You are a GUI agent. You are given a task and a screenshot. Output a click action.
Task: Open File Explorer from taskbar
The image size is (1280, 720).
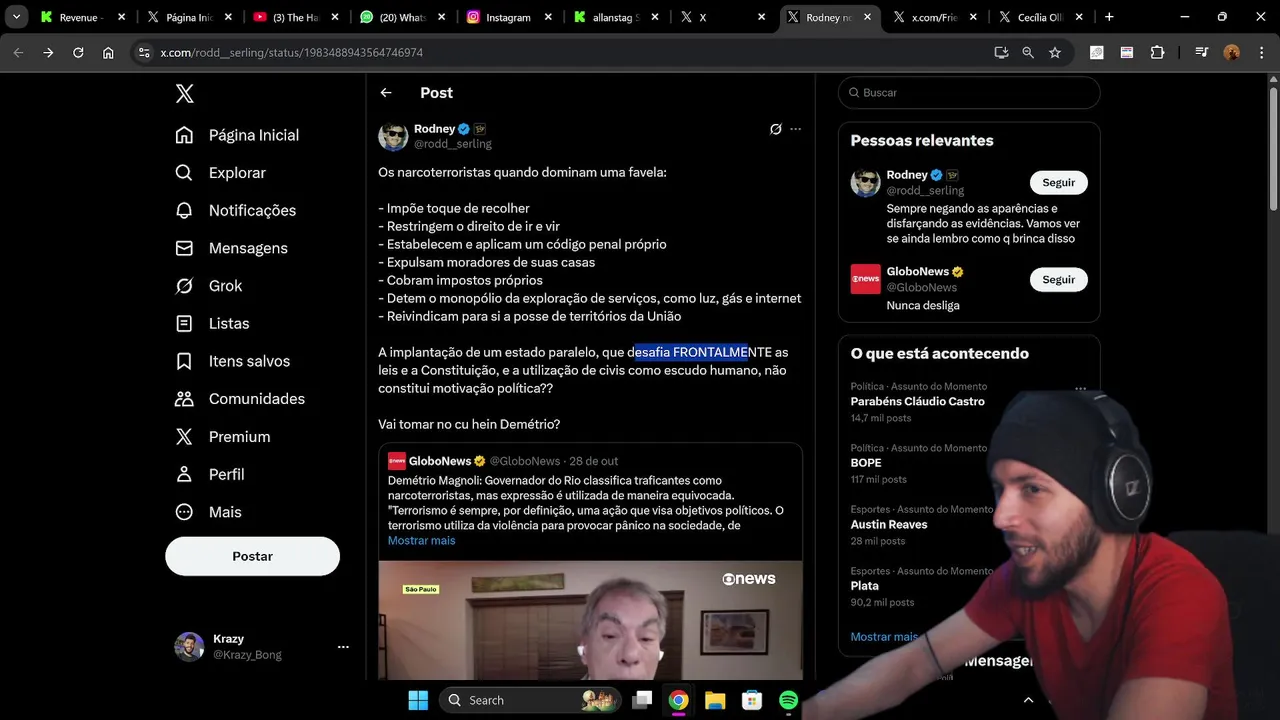pos(715,700)
